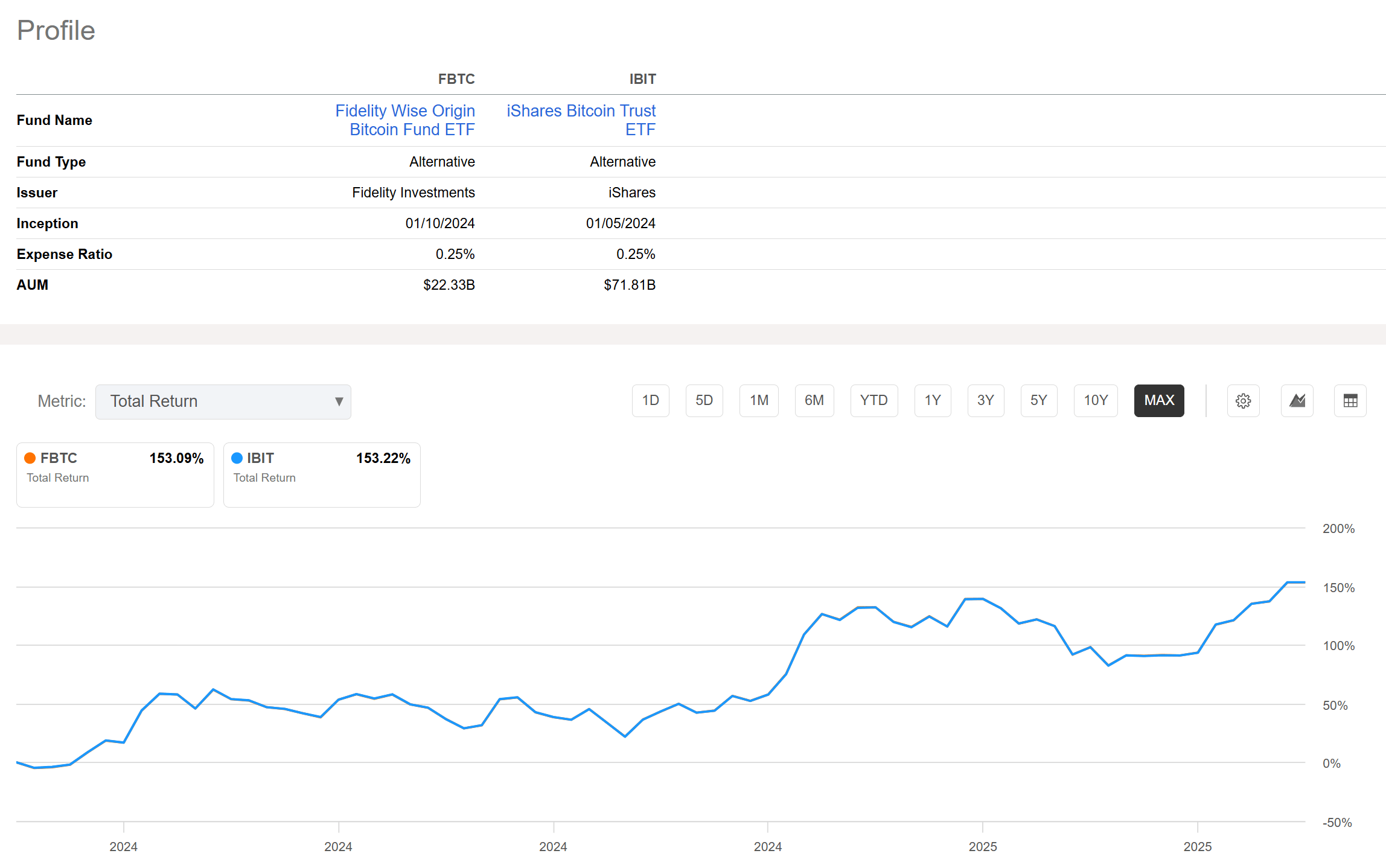Click the Metric: label
1386x868 pixels.
click(x=62, y=401)
